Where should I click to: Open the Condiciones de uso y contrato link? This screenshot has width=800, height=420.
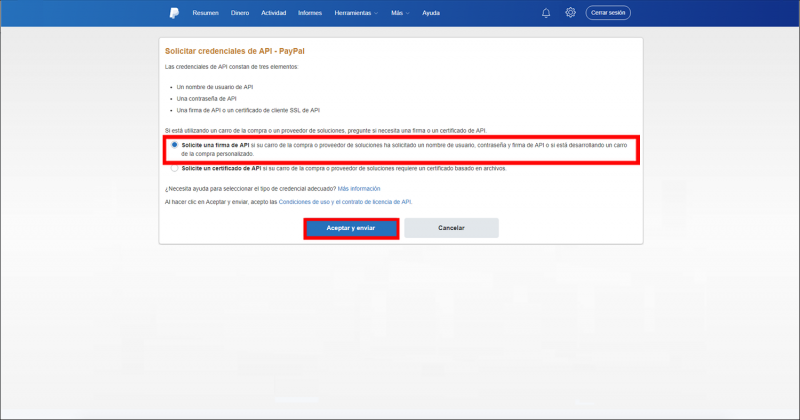click(x=345, y=202)
